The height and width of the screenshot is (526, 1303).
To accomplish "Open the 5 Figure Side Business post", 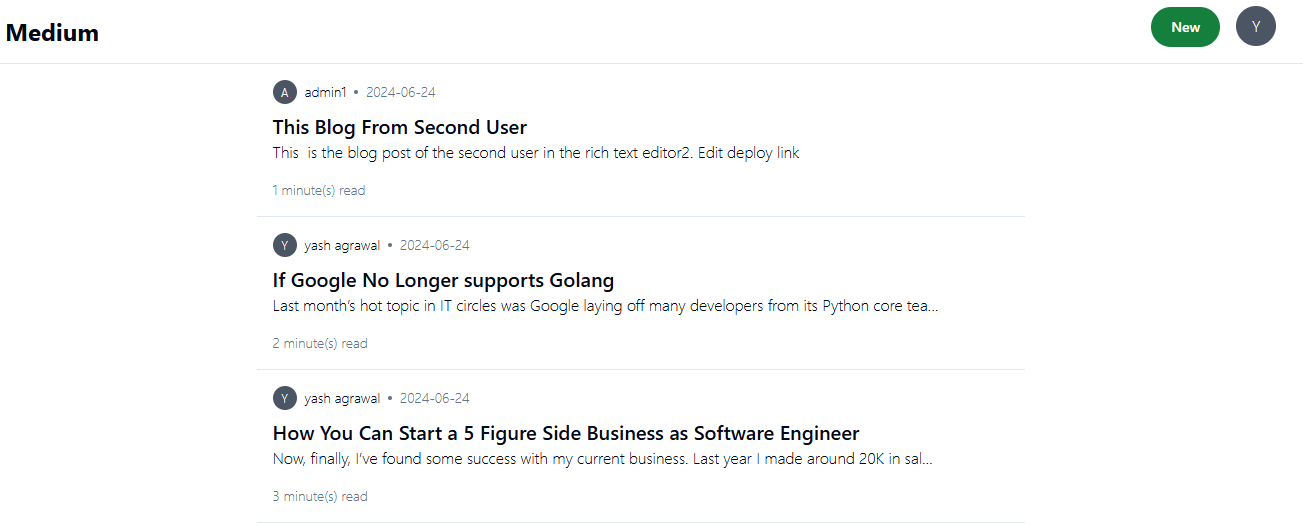I will tap(565, 433).
